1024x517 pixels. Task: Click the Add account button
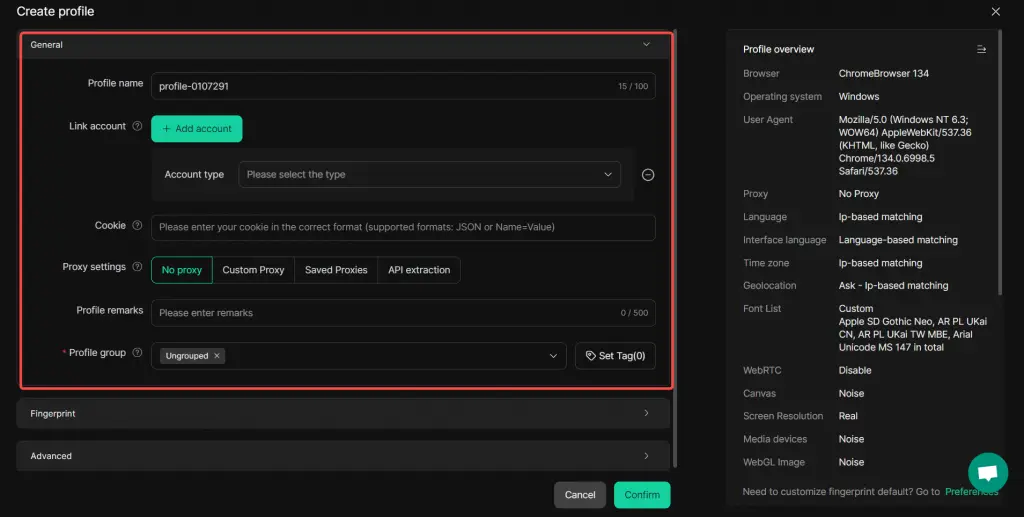pyautogui.click(x=197, y=129)
